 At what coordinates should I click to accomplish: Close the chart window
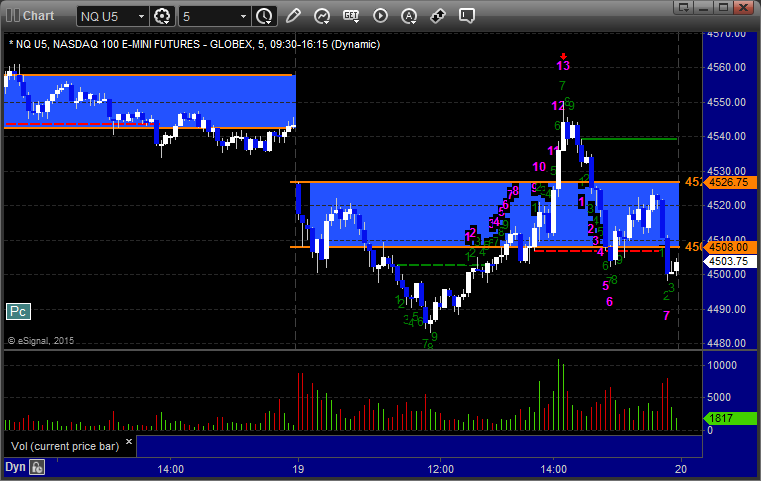[x=744, y=7]
